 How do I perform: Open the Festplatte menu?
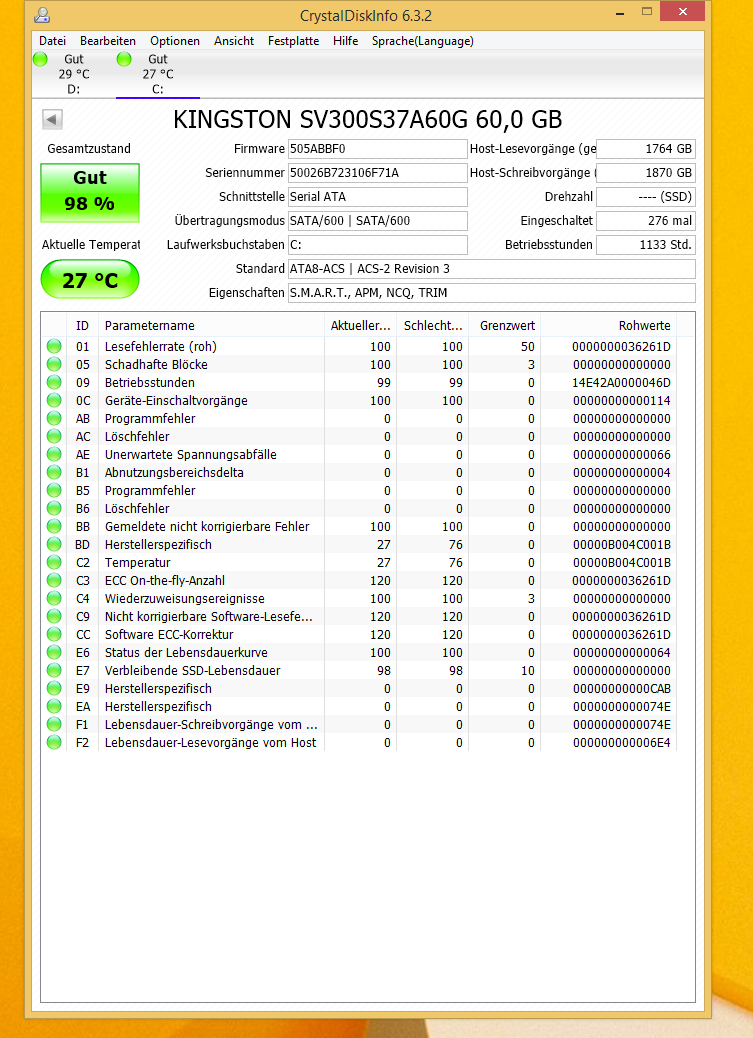tap(293, 41)
